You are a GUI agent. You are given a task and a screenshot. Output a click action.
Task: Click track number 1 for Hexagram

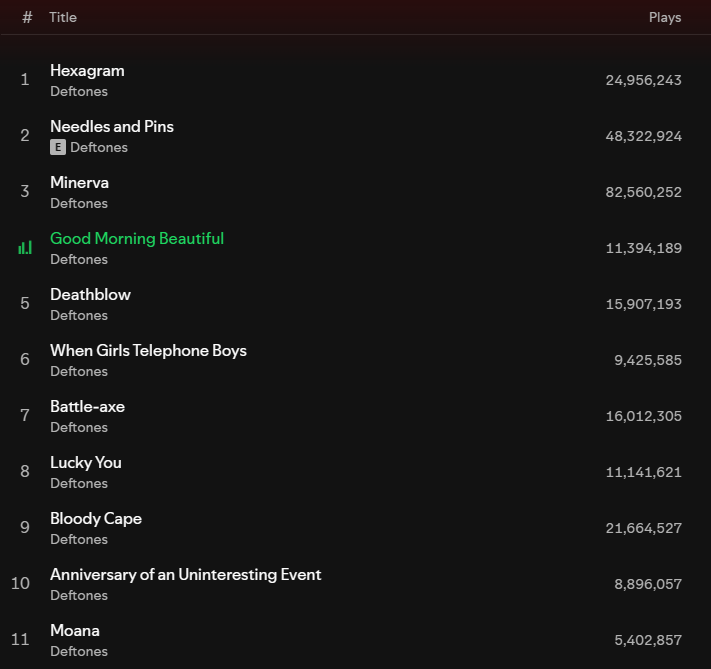(x=25, y=79)
